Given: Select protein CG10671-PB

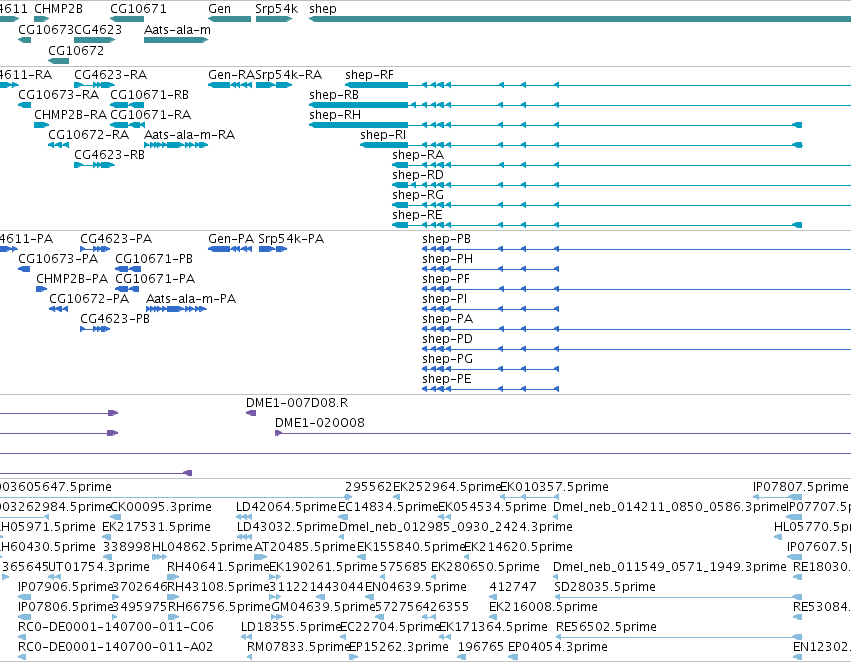Looking at the screenshot, I should (128, 269).
